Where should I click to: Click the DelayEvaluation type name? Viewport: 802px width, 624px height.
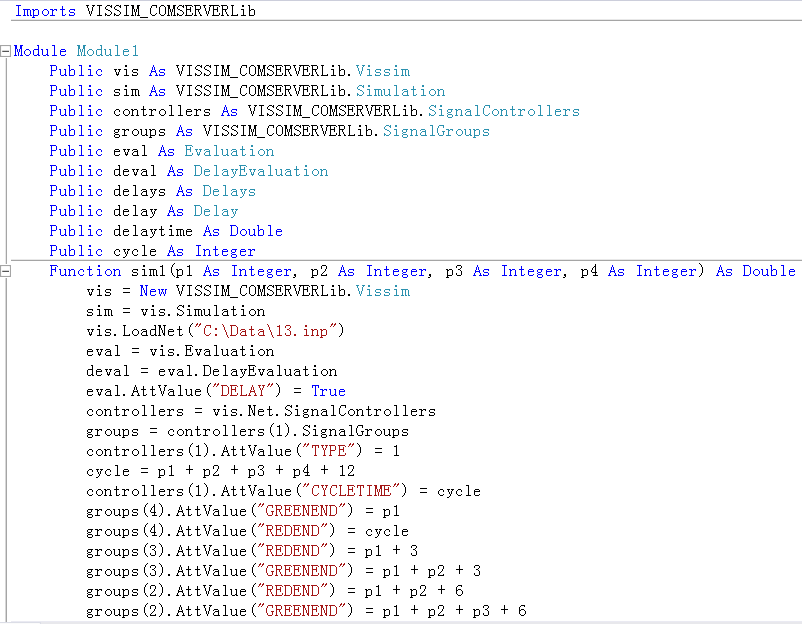(x=261, y=171)
